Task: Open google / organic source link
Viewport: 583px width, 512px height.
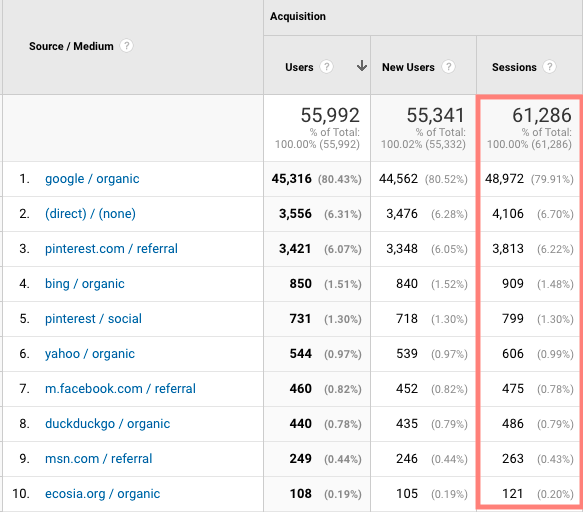Action: 92,179
